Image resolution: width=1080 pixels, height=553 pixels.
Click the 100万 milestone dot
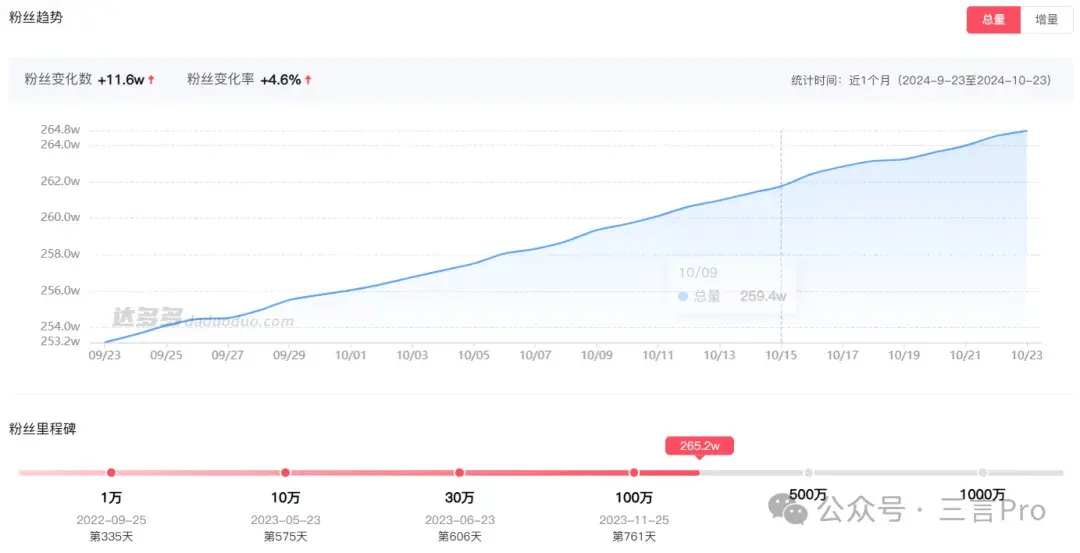click(x=634, y=473)
